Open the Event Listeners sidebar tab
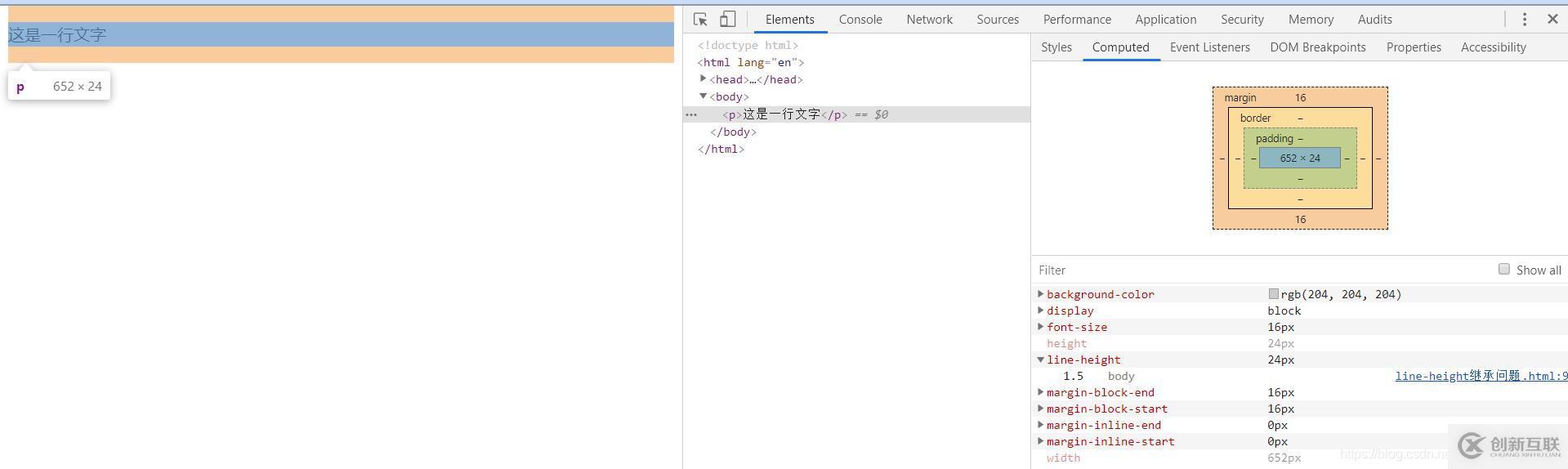The width and height of the screenshot is (1568, 469). point(1209,47)
